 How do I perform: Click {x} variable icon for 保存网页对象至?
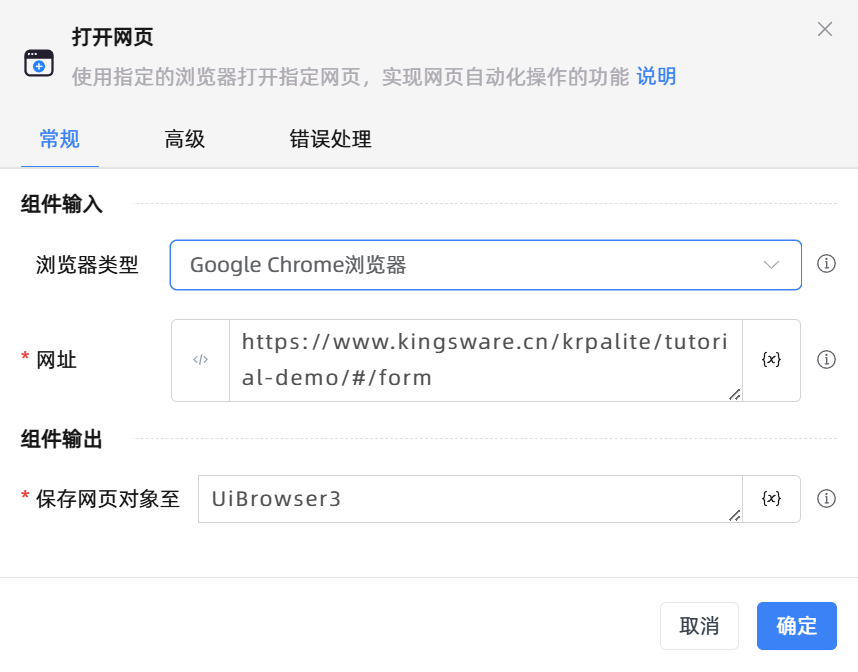(x=771, y=498)
